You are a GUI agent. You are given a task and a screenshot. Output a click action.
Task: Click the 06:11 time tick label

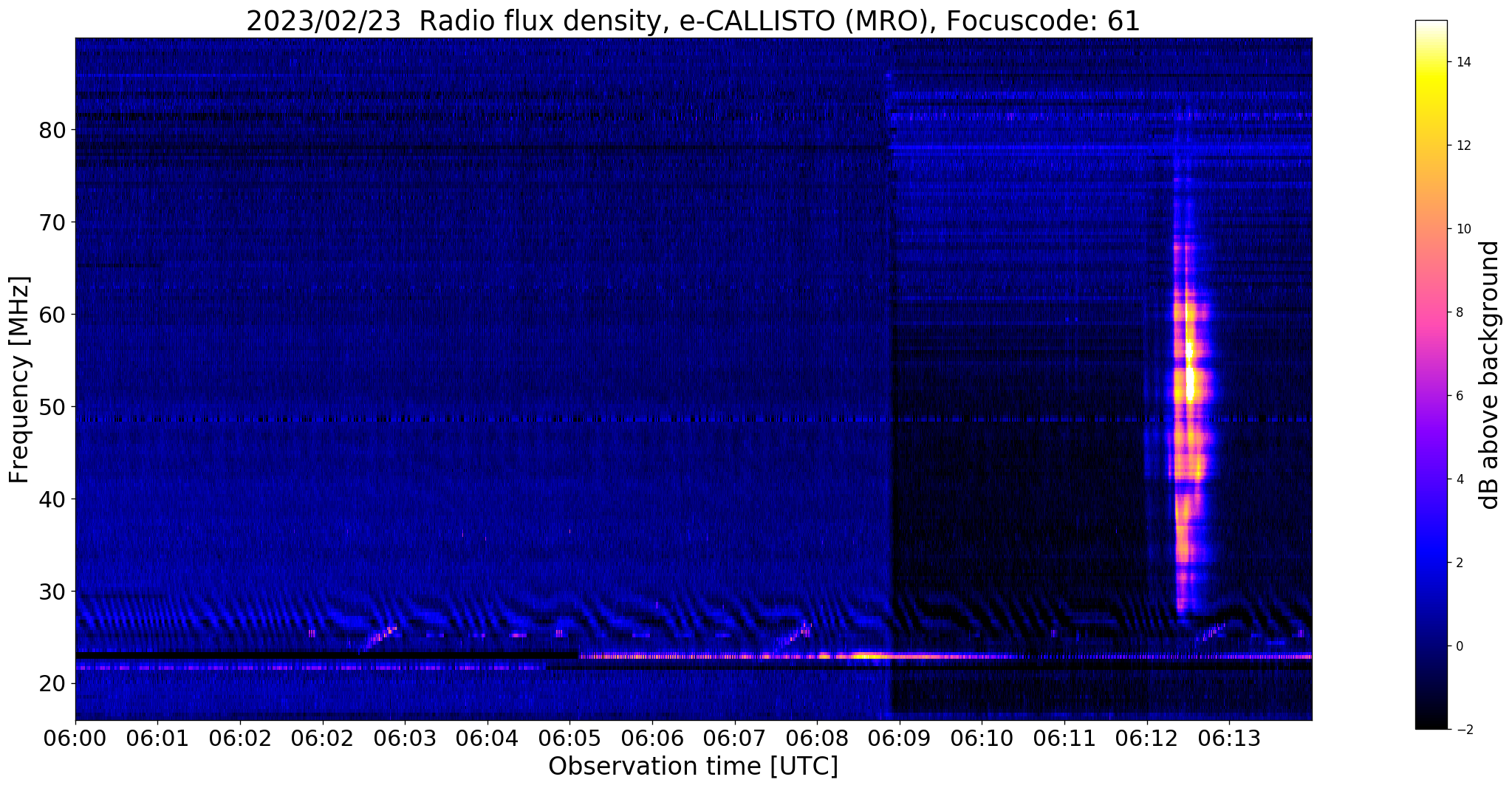pyautogui.click(x=1065, y=738)
